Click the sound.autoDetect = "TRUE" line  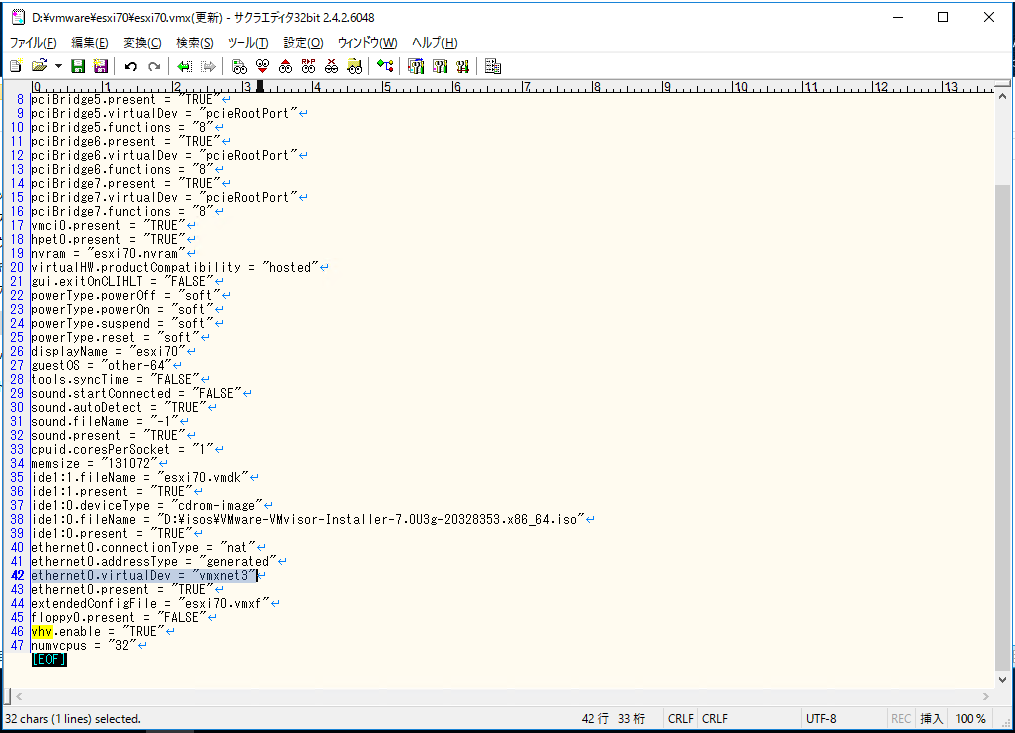[118, 408]
